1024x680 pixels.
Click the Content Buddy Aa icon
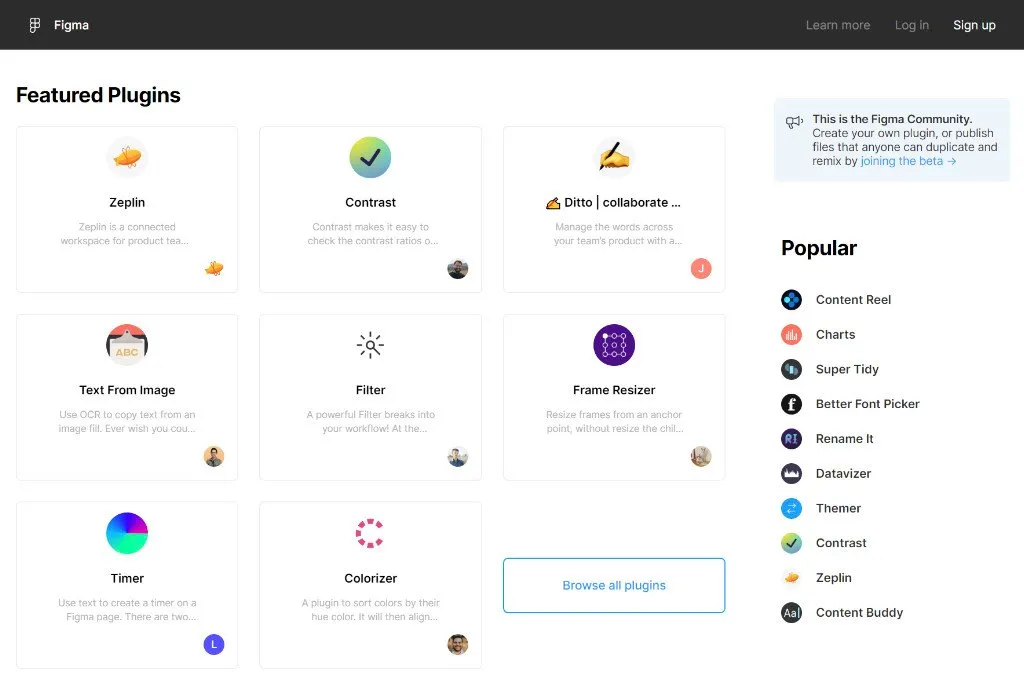(792, 613)
